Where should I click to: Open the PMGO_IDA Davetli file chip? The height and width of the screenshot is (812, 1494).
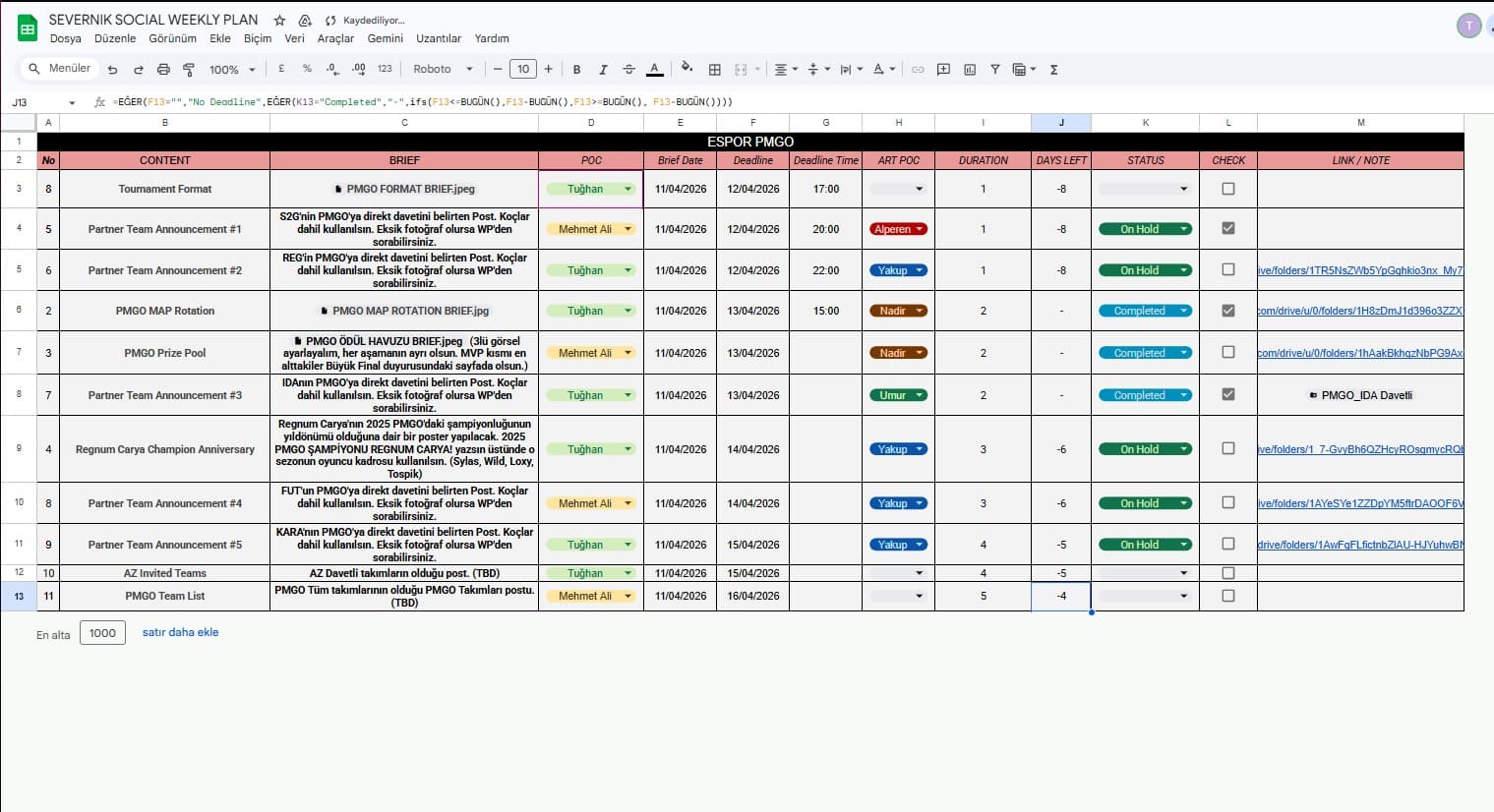(x=1360, y=395)
